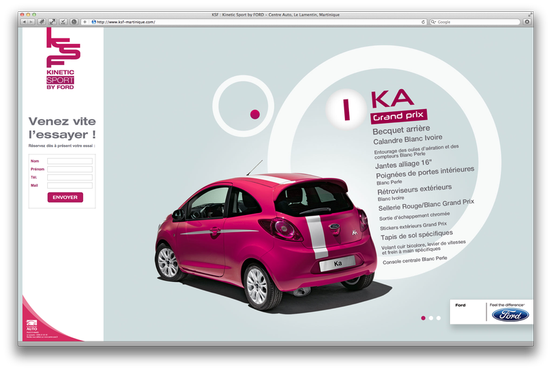Enter full screen with the corner arrows icon
The image size is (550, 369).
[530, 15]
